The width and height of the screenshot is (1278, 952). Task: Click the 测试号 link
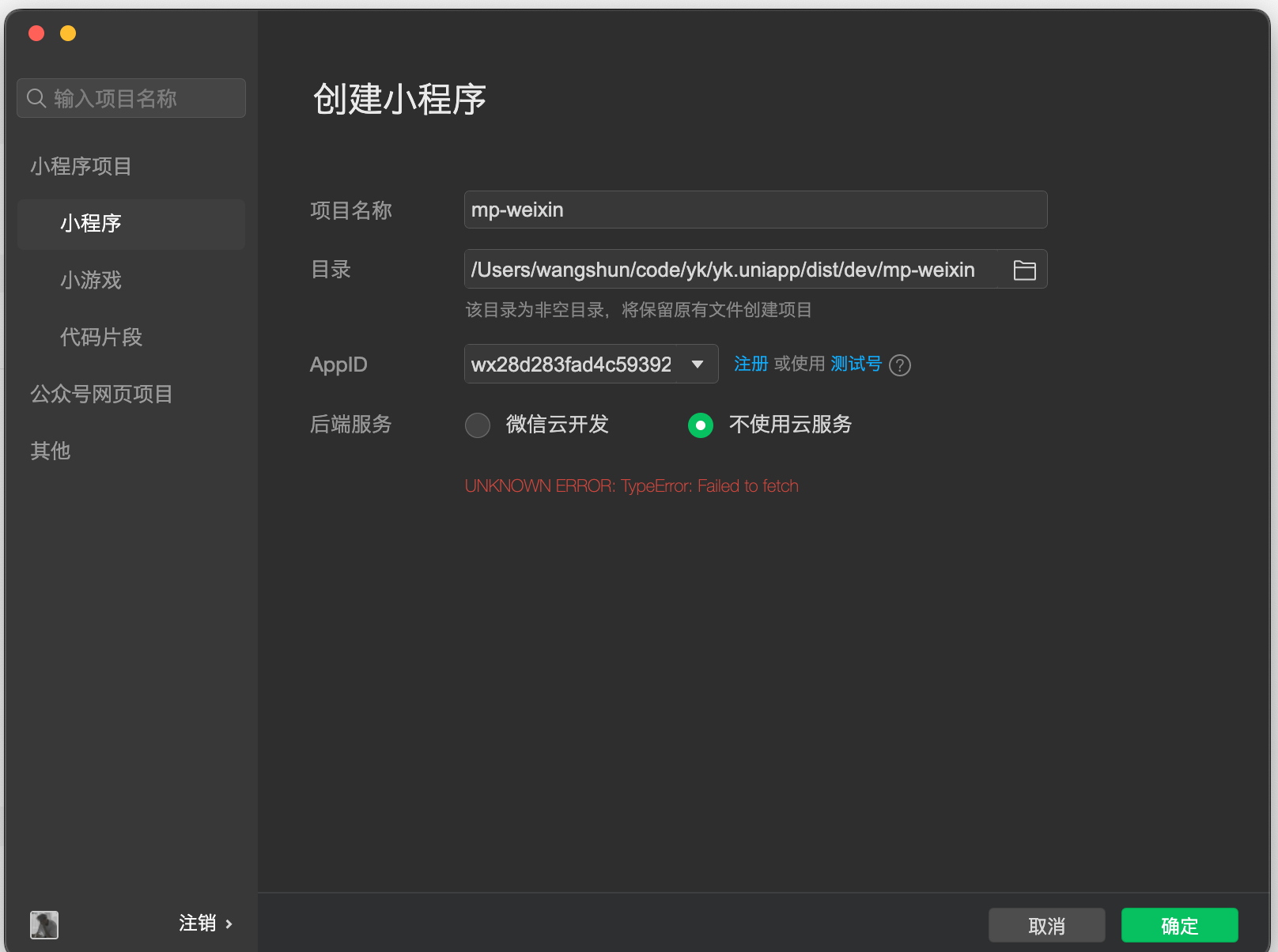tap(856, 364)
